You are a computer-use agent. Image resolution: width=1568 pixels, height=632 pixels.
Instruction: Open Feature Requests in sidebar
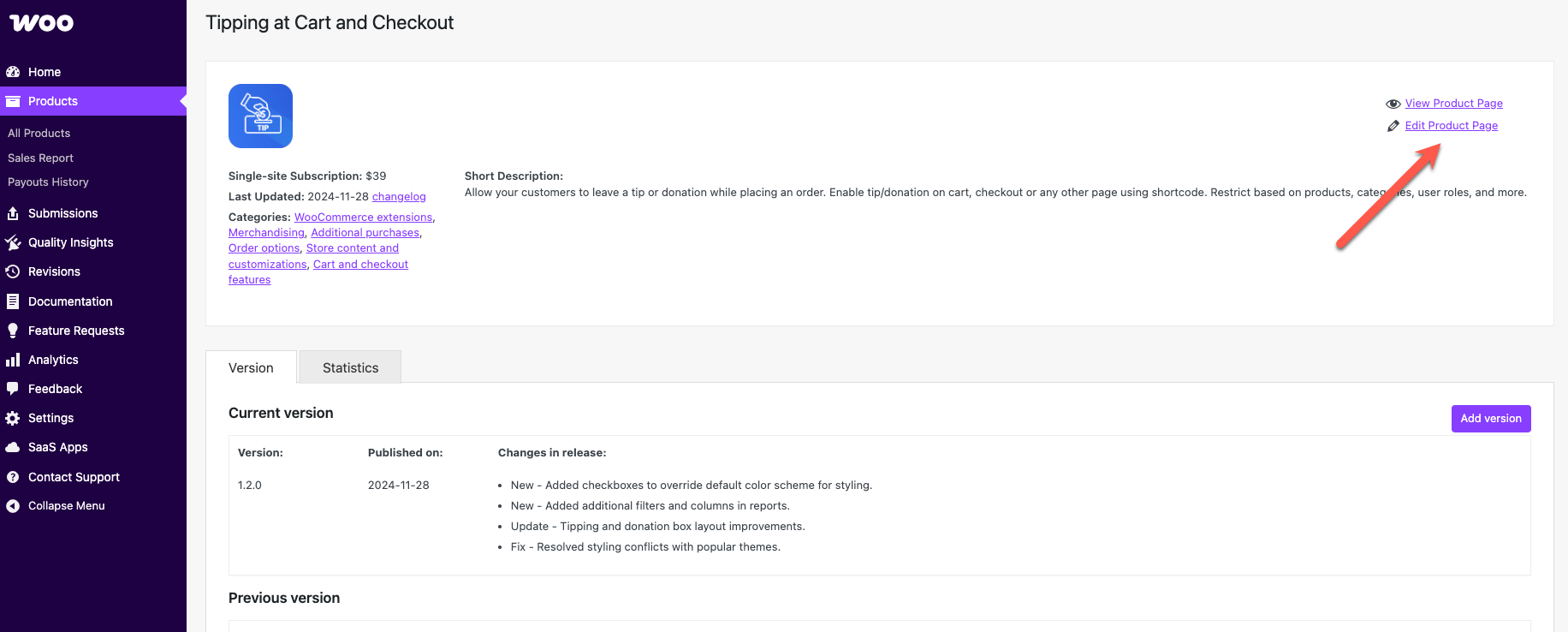(93, 331)
